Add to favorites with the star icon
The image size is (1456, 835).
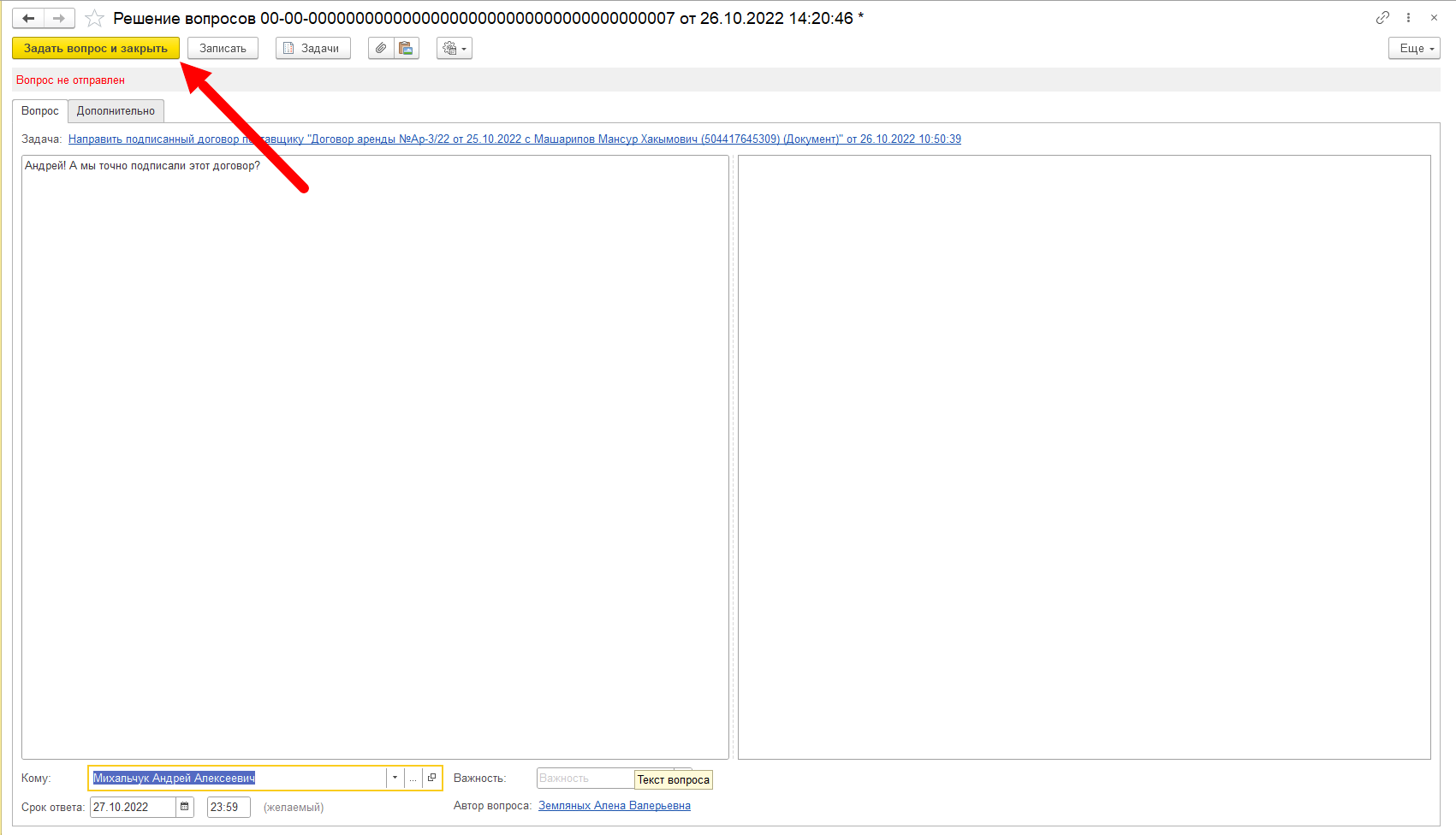(x=95, y=18)
